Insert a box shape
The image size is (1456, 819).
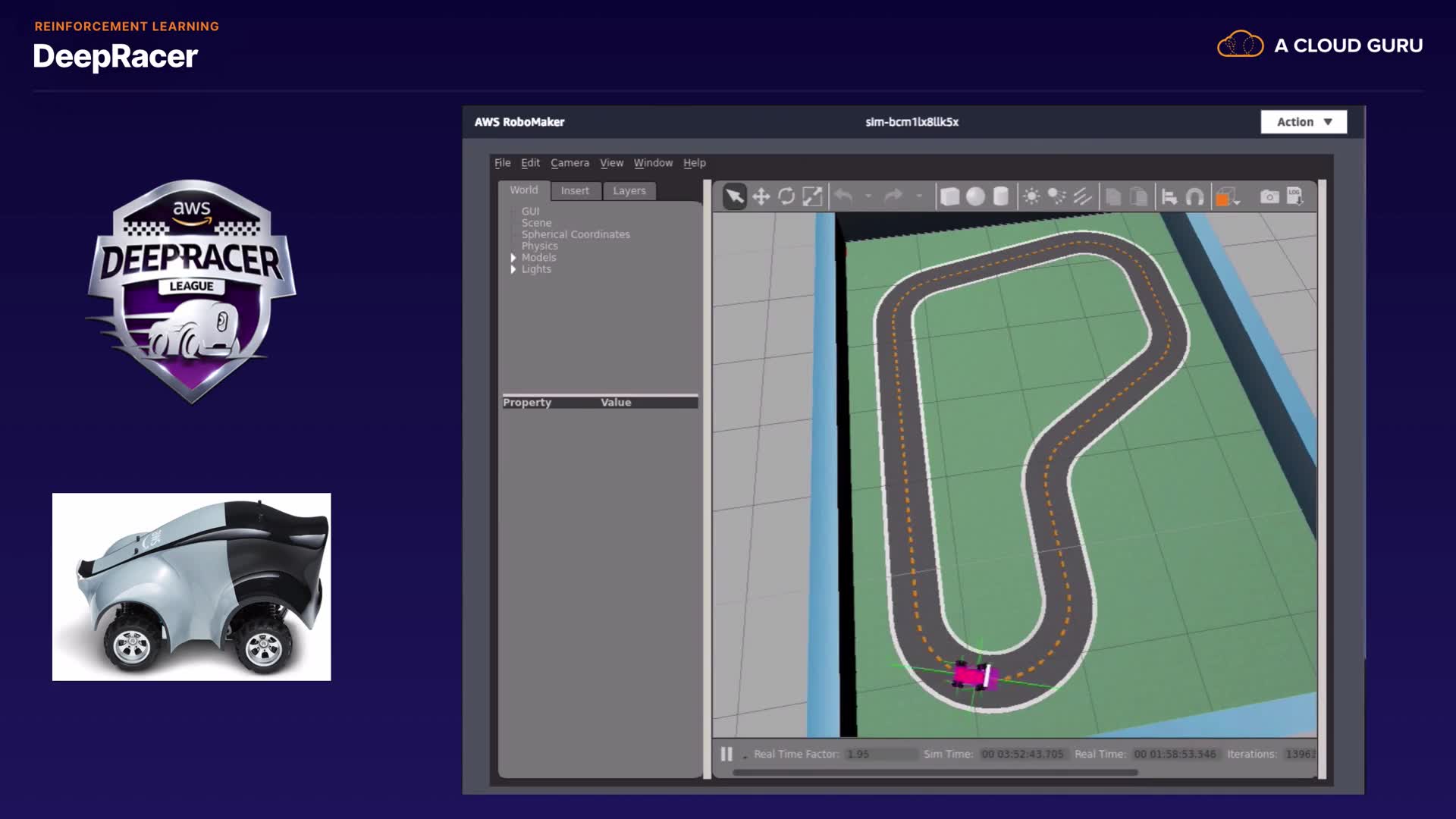(949, 197)
